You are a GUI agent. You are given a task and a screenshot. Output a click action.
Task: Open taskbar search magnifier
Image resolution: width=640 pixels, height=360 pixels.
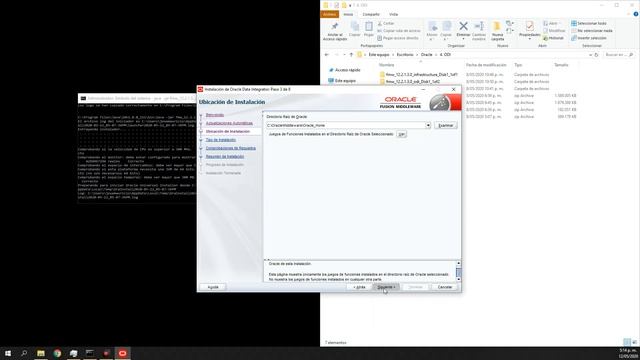[24, 353]
